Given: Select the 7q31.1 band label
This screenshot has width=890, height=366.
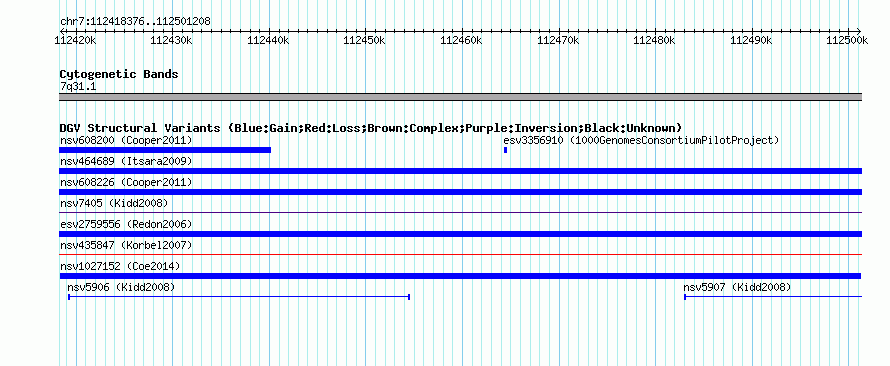Looking at the screenshot, I should 78,86.
